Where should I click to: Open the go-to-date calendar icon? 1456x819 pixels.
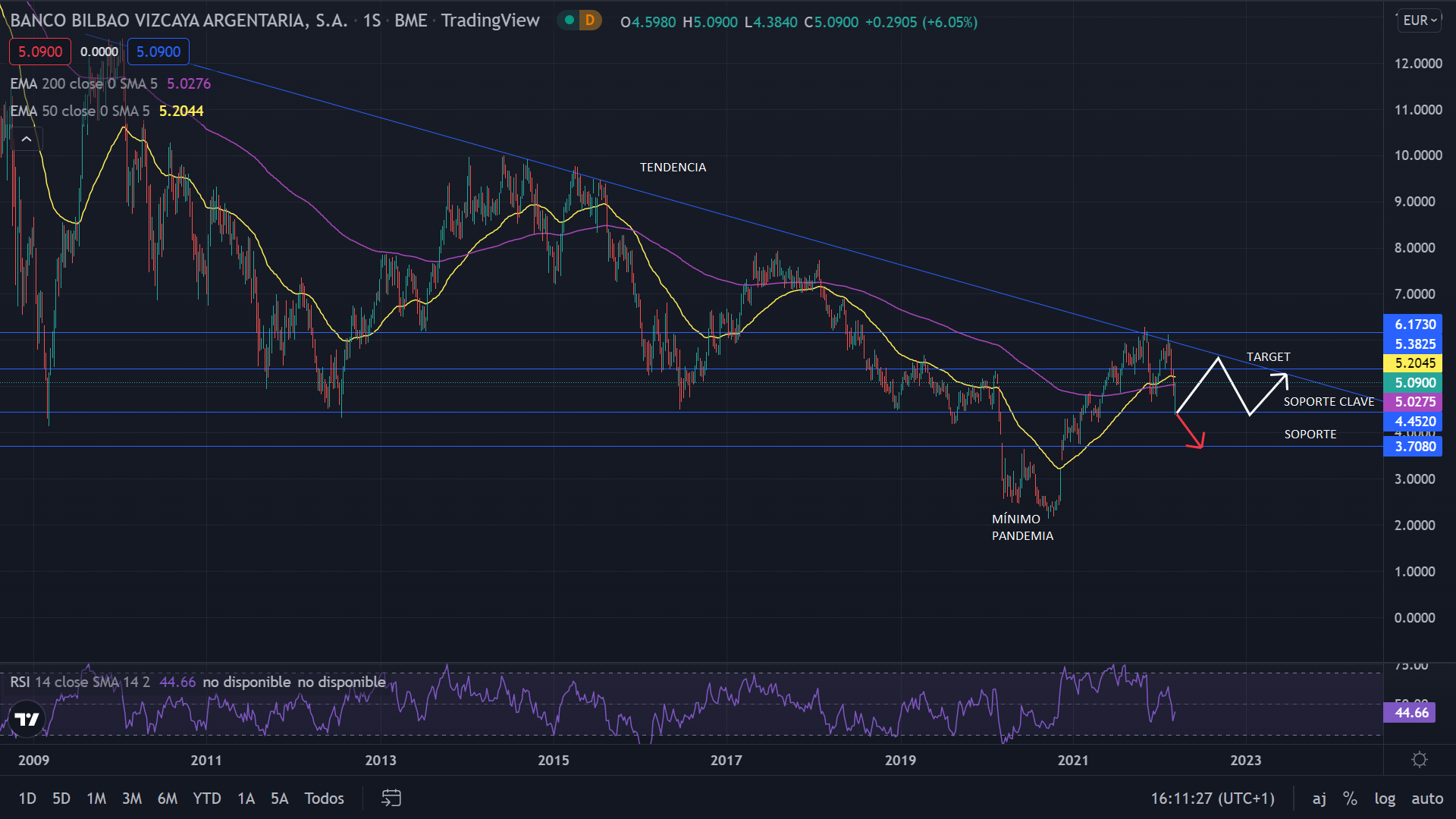[x=391, y=798]
